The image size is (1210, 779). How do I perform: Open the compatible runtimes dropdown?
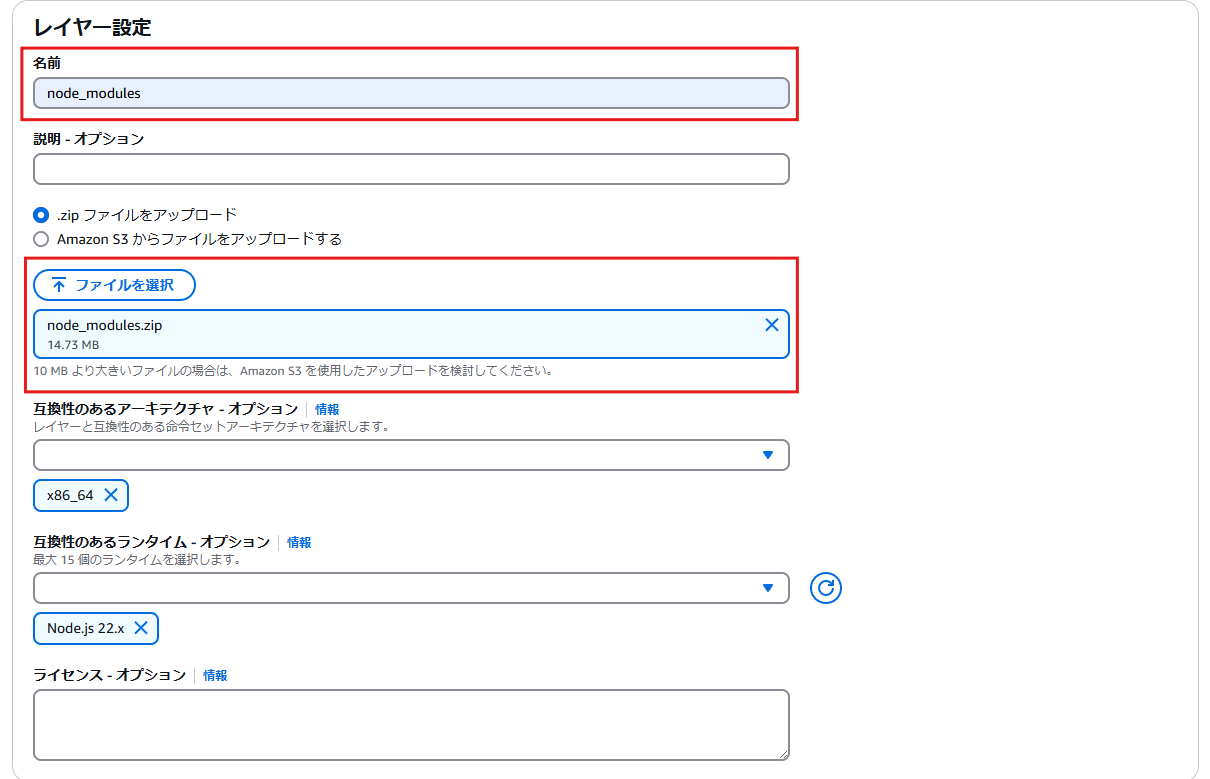pos(411,588)
